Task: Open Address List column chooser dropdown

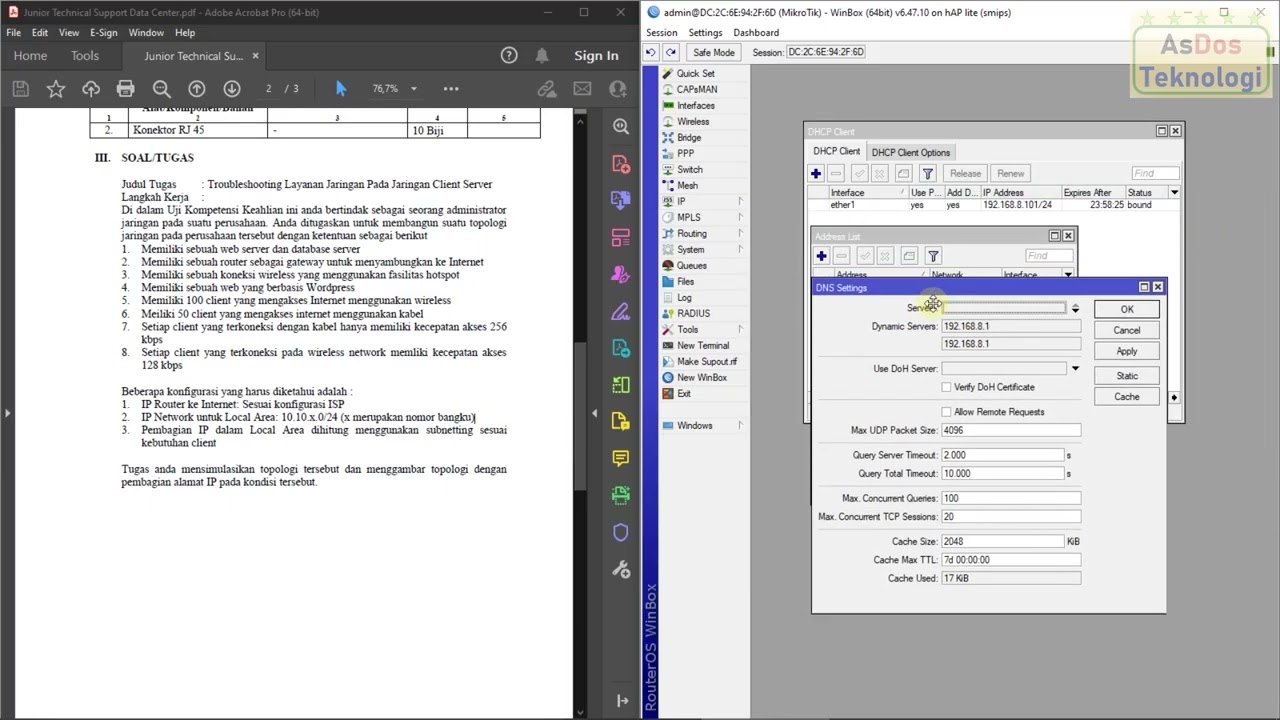Action: pos(1068,275)
